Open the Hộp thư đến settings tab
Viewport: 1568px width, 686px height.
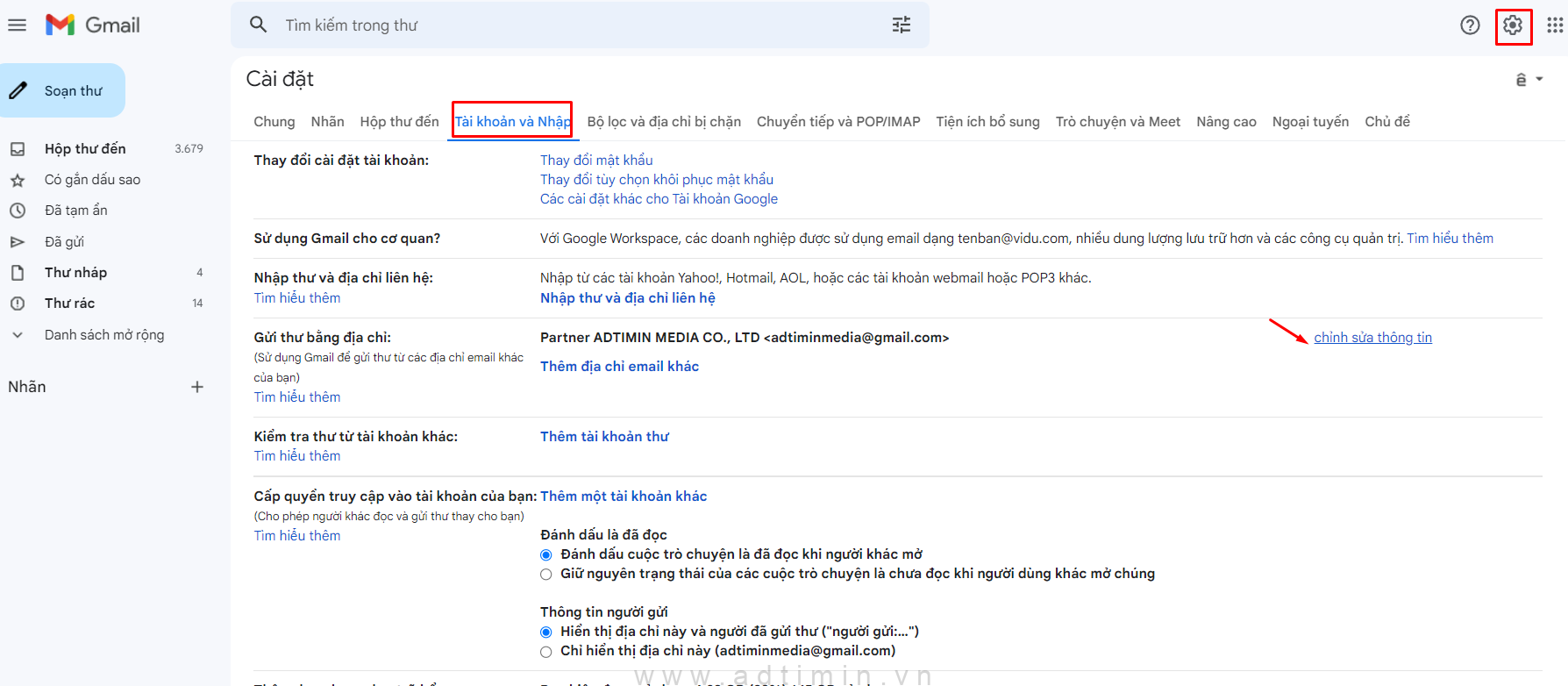coord(399,122)
